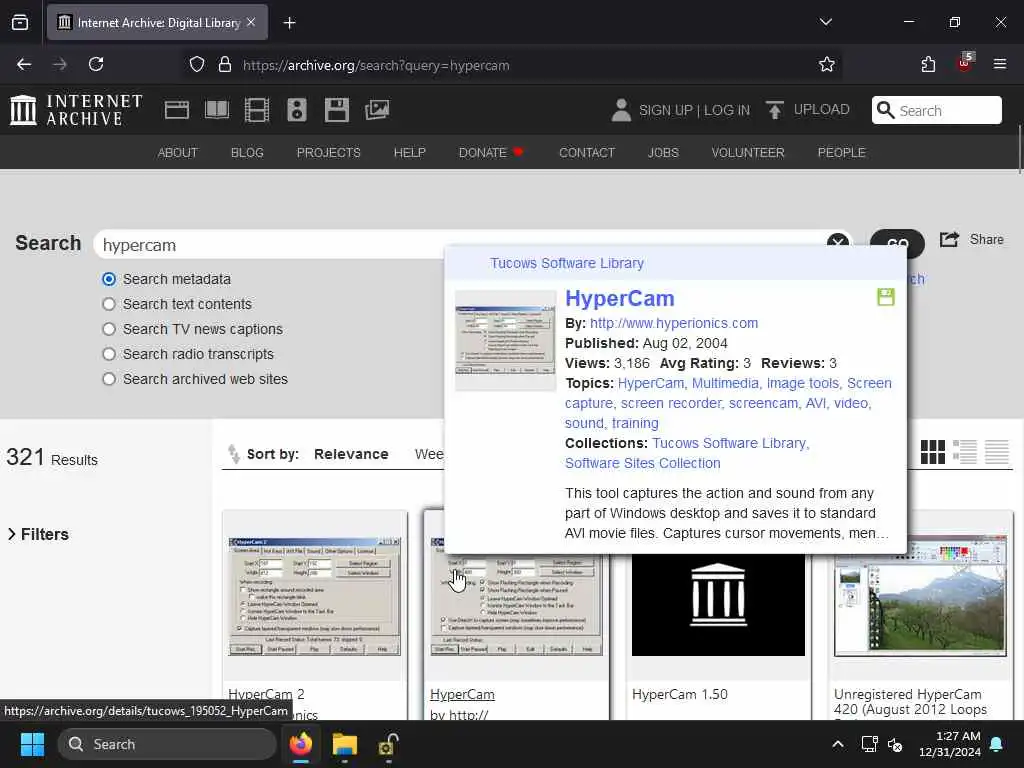Select Search text contents option
Viewport: 1024px width, 768px height.
click(x=109, y=304)
